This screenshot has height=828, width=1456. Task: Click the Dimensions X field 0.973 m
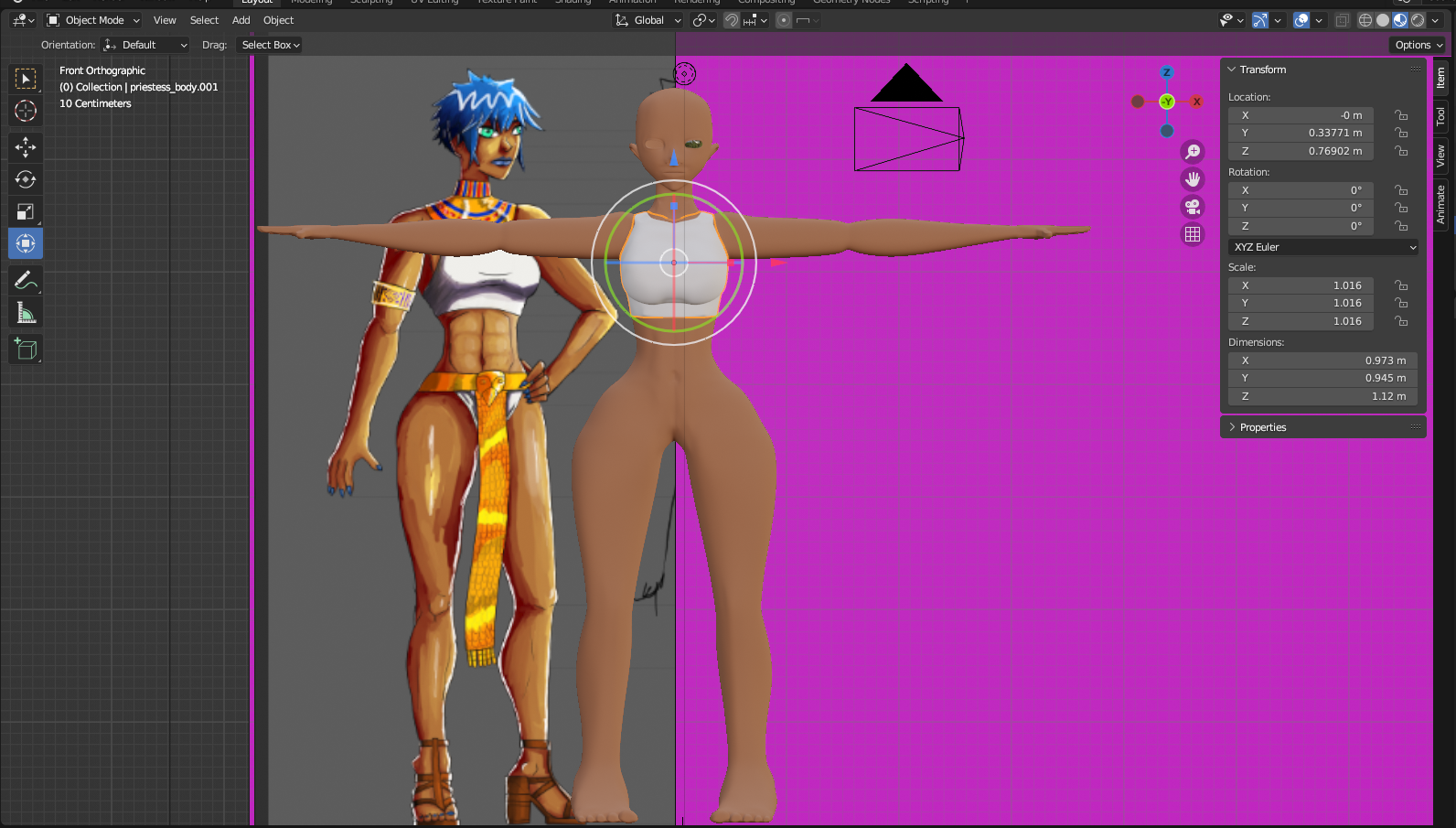point(1322,360)
